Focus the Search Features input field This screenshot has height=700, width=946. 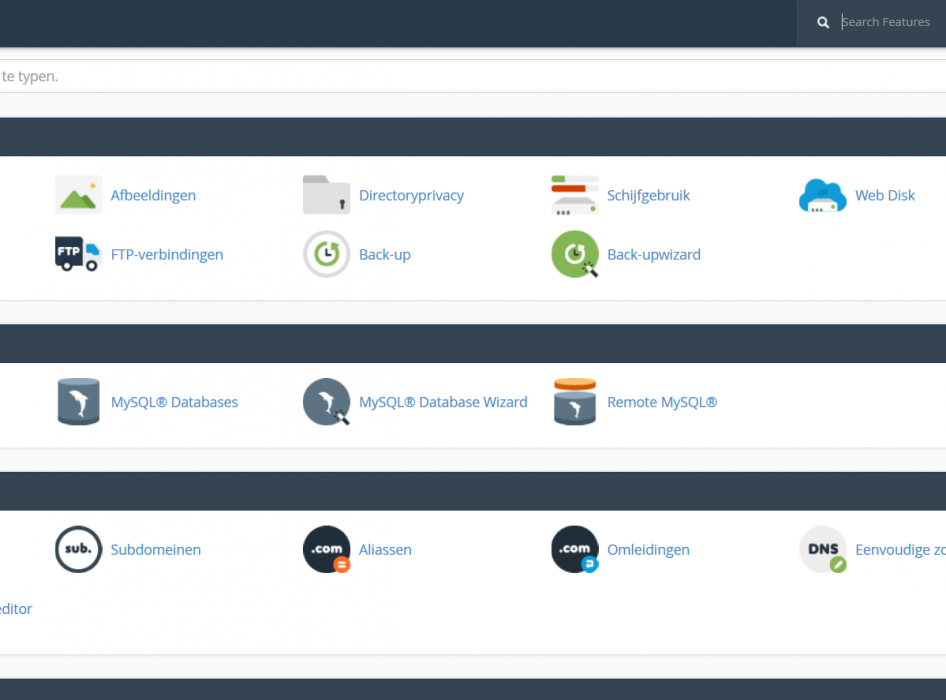tap(886, 22)
